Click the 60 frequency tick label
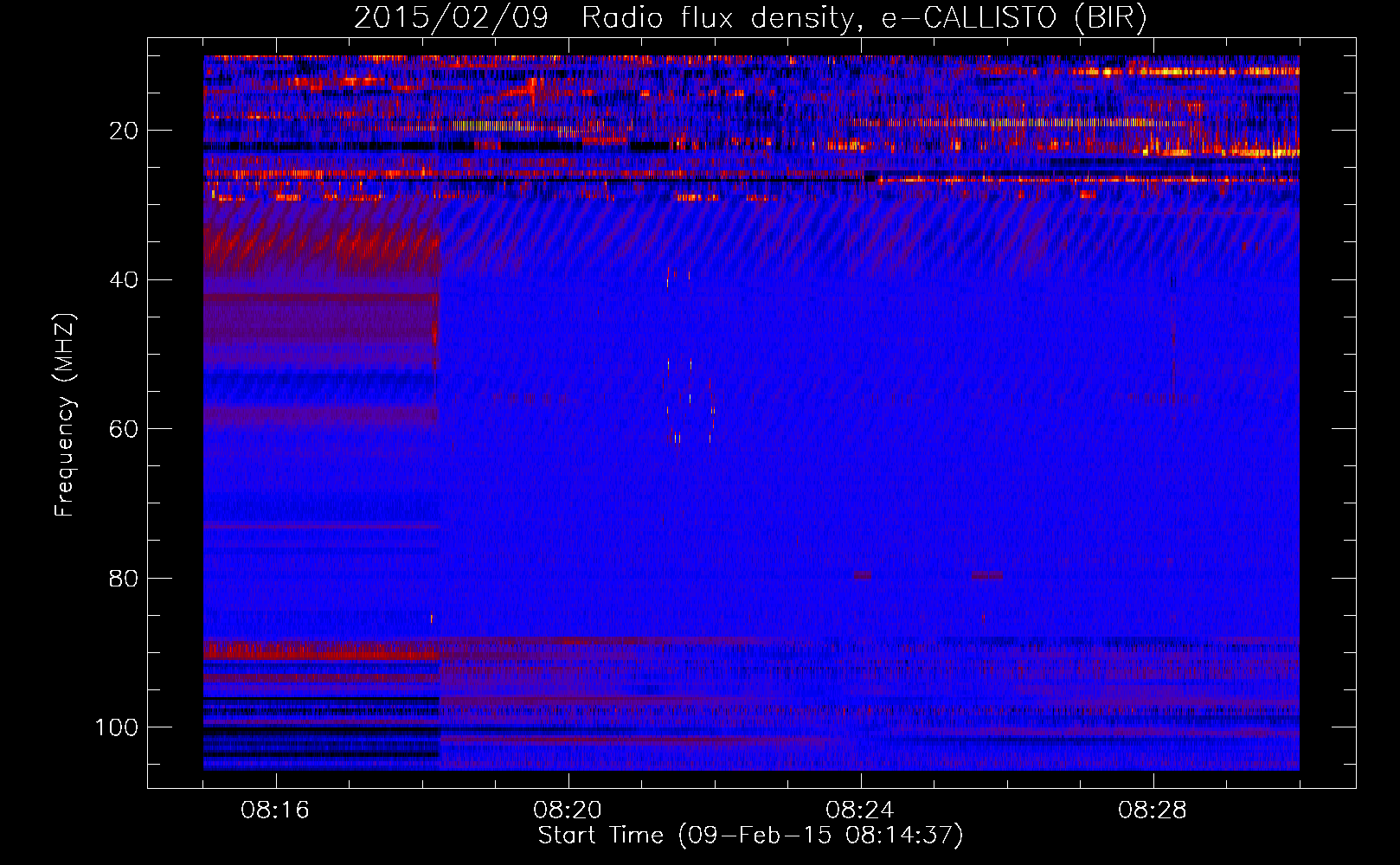The height and width of the screenshot is (865, 1400). 124,429
